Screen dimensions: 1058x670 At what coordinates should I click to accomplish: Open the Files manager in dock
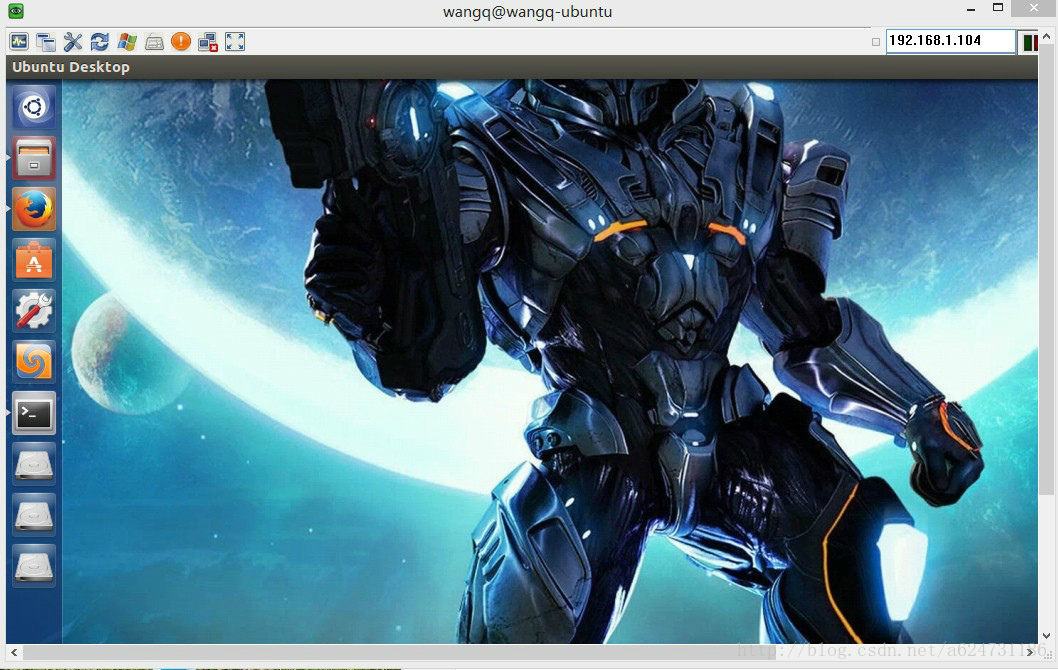click(34, 158)
